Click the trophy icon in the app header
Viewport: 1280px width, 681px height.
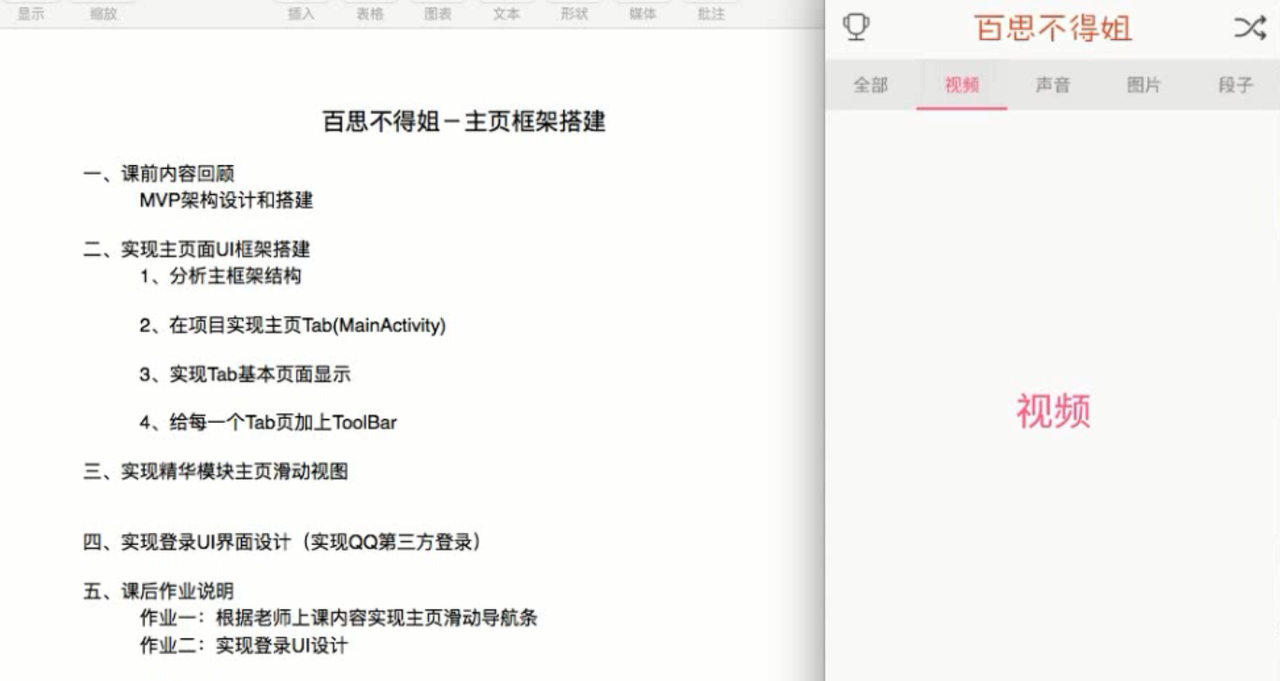[x=856, y=27]
